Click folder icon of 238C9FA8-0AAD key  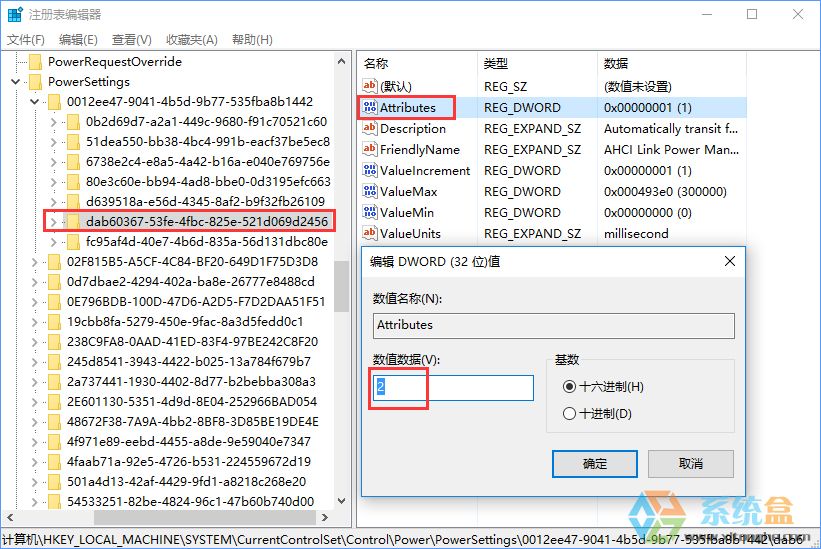54,342
